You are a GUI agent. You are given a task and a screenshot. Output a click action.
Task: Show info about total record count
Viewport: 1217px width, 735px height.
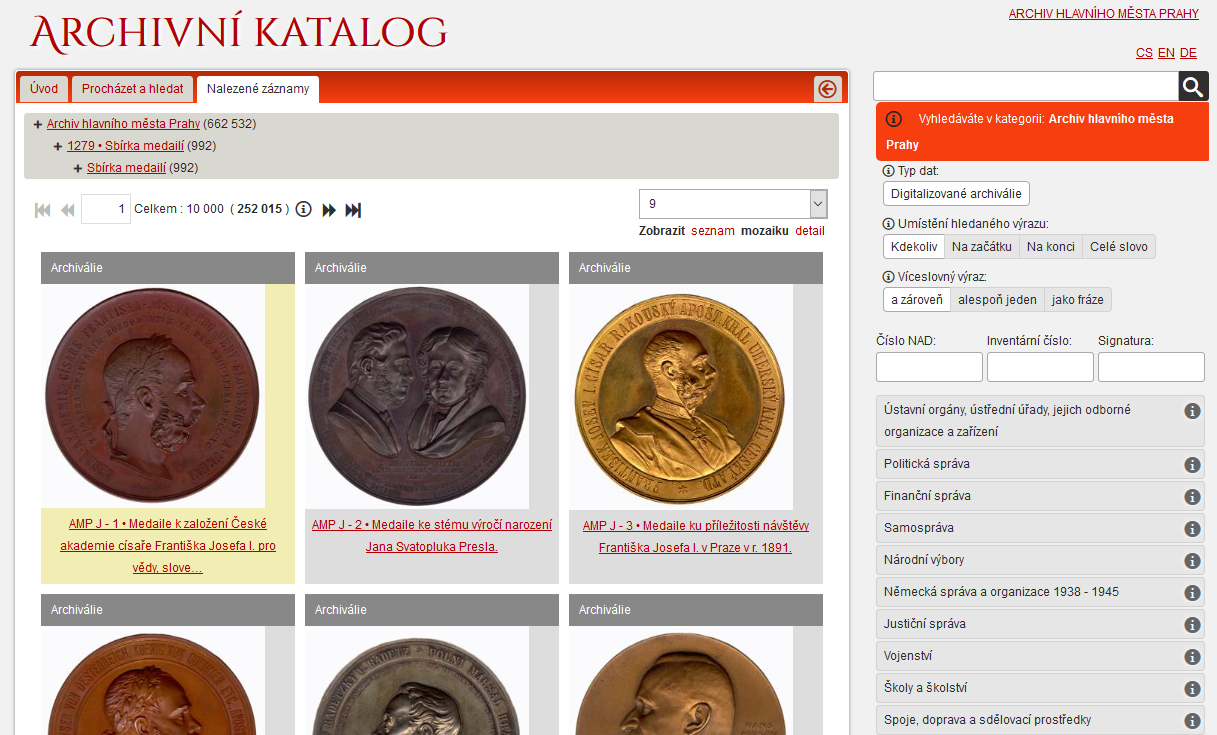point(304,209)
